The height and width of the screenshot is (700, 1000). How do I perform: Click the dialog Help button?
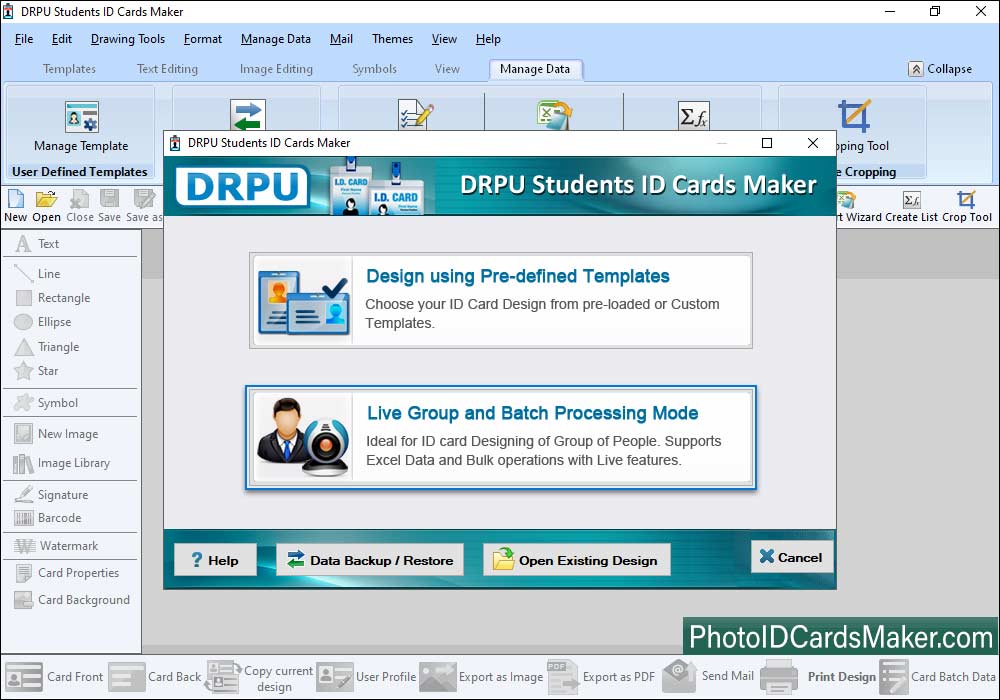(x=216, y=560)
